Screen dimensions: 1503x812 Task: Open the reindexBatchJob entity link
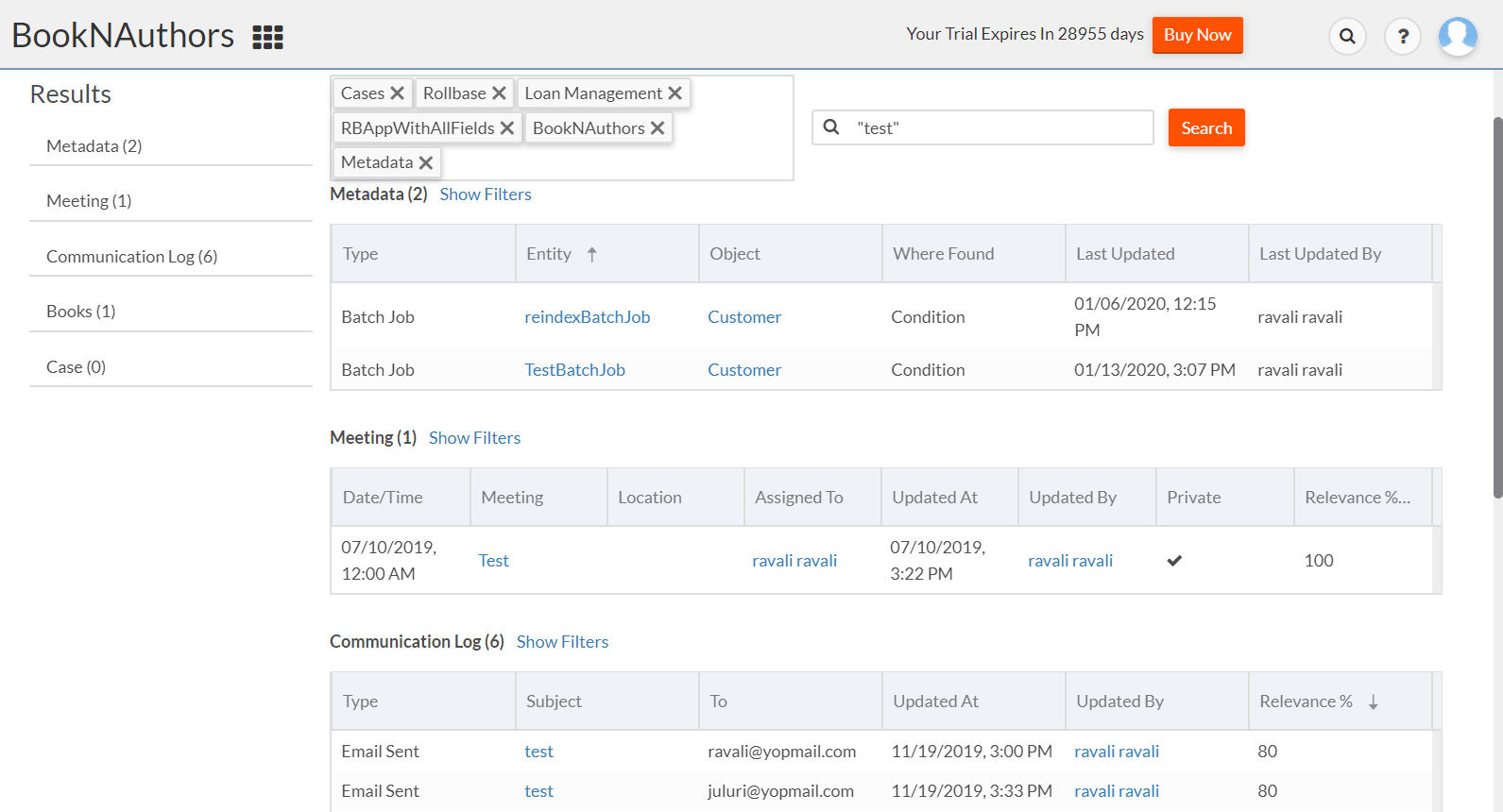point(588,317)
